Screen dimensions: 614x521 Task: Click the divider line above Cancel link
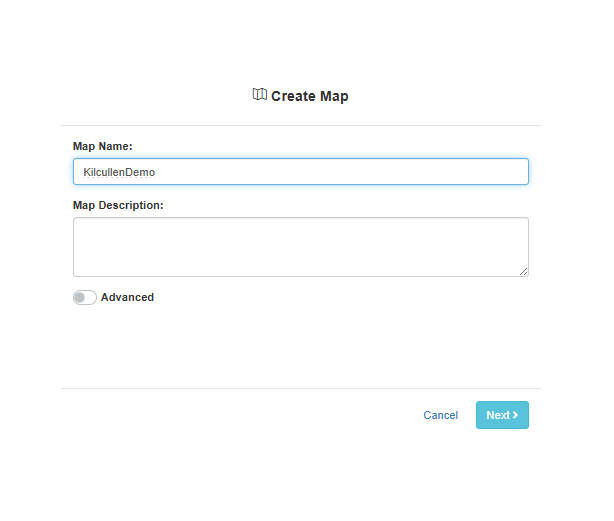pos(301,389)
